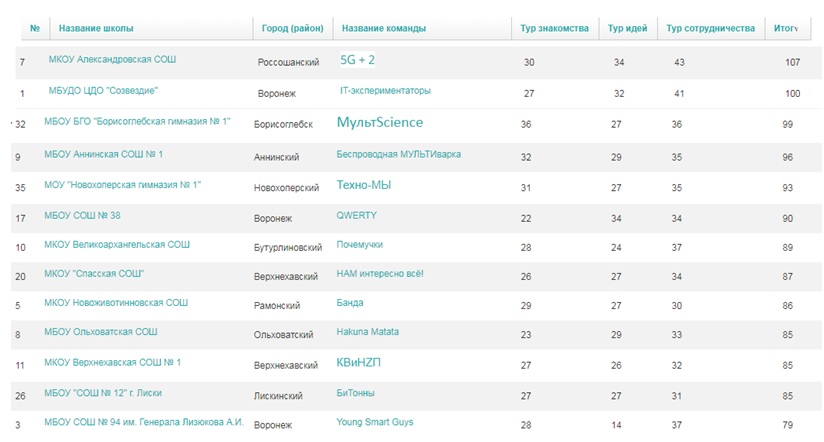Select the Young Smart Guys team link

click(x=375, y=423)
